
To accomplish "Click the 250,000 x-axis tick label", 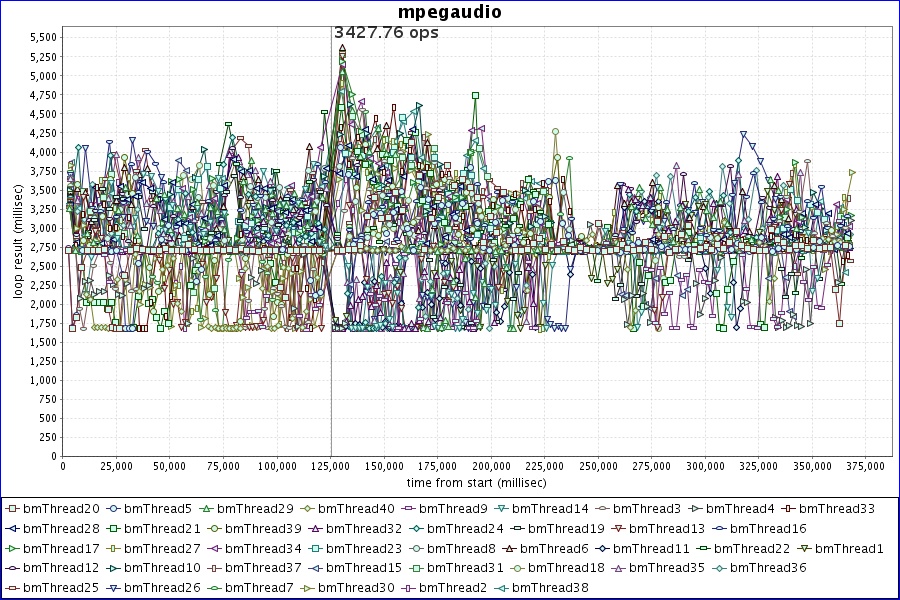I will tap(598, 467).
